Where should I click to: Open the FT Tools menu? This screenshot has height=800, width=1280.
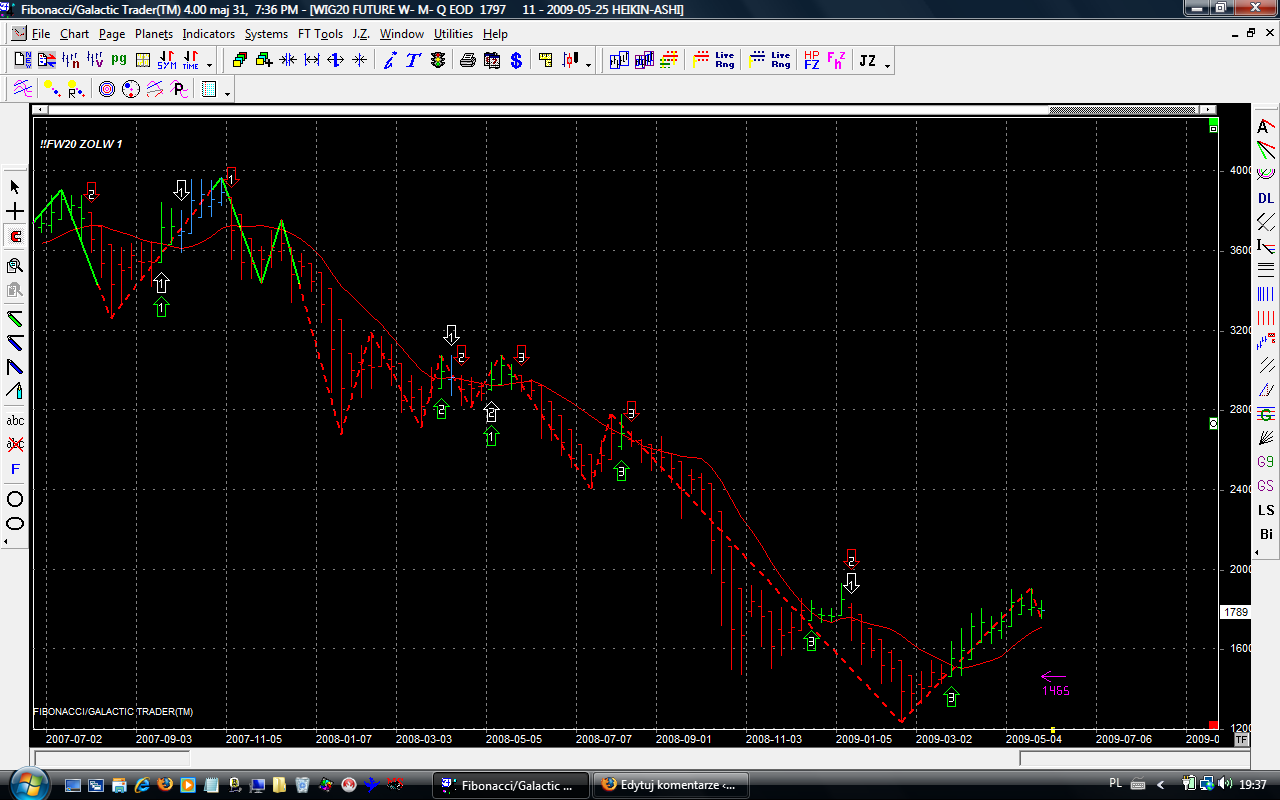pyautogui.click(x=320, y=34)
